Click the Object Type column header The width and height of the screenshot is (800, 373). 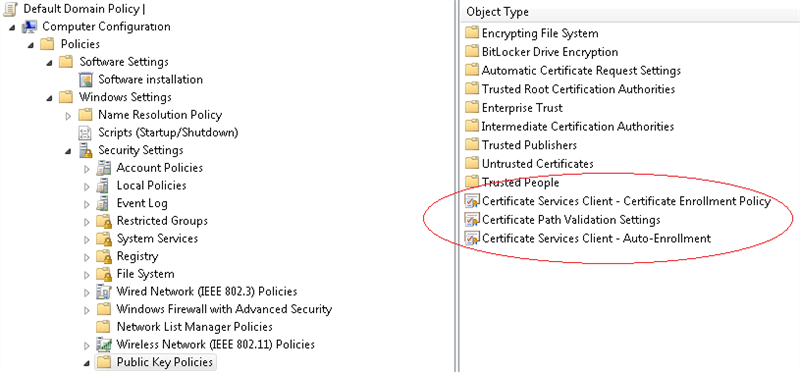coord(630,12)
